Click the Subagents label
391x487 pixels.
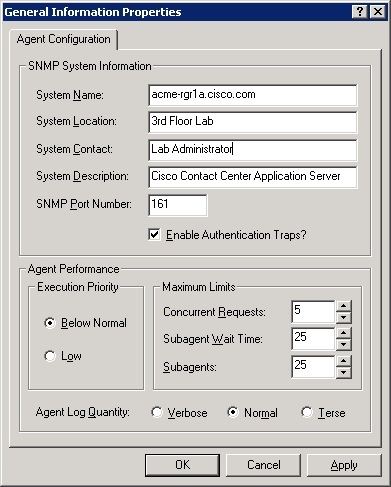point(190,367)
